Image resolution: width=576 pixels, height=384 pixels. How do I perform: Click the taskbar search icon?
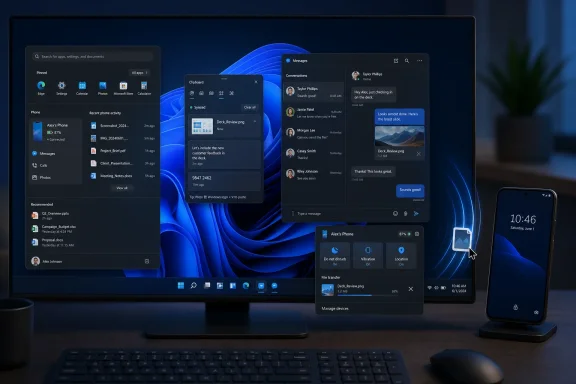click(194, 286)
